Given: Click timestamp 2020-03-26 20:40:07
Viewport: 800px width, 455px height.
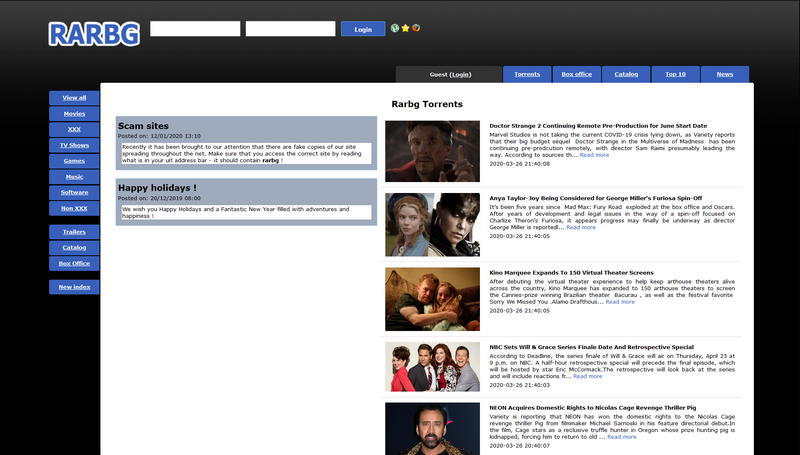Looking at the screenshot, I should pyautogui.click(x=519, y=446).
